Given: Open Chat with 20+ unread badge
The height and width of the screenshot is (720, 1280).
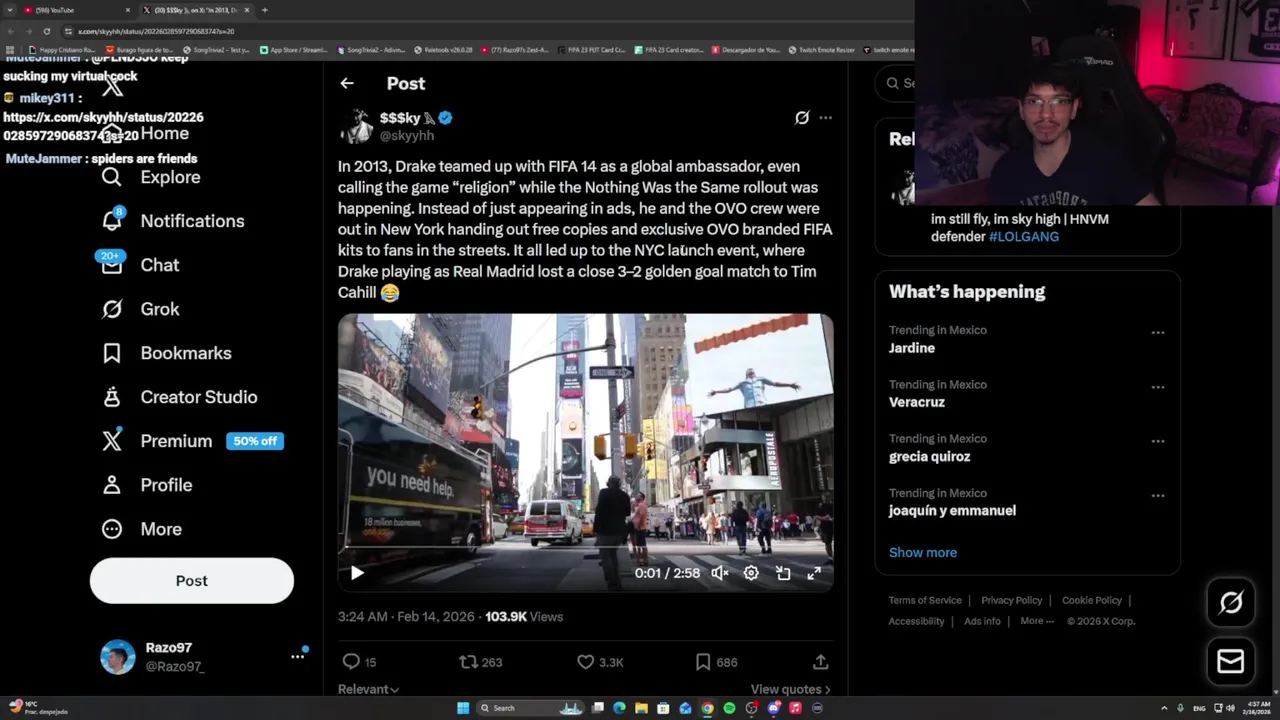Looking at the screenshot, I should 141,265.
